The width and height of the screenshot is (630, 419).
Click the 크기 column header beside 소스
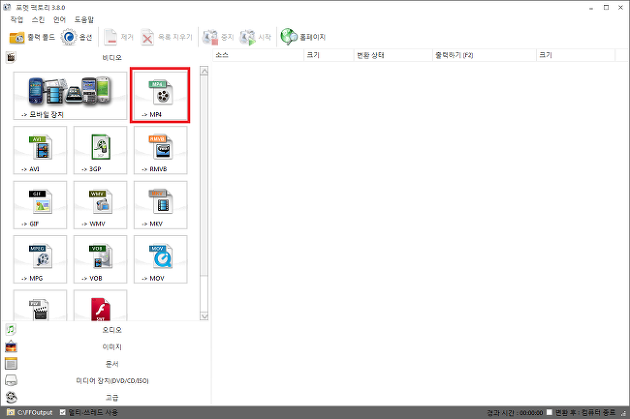[329, 55]
